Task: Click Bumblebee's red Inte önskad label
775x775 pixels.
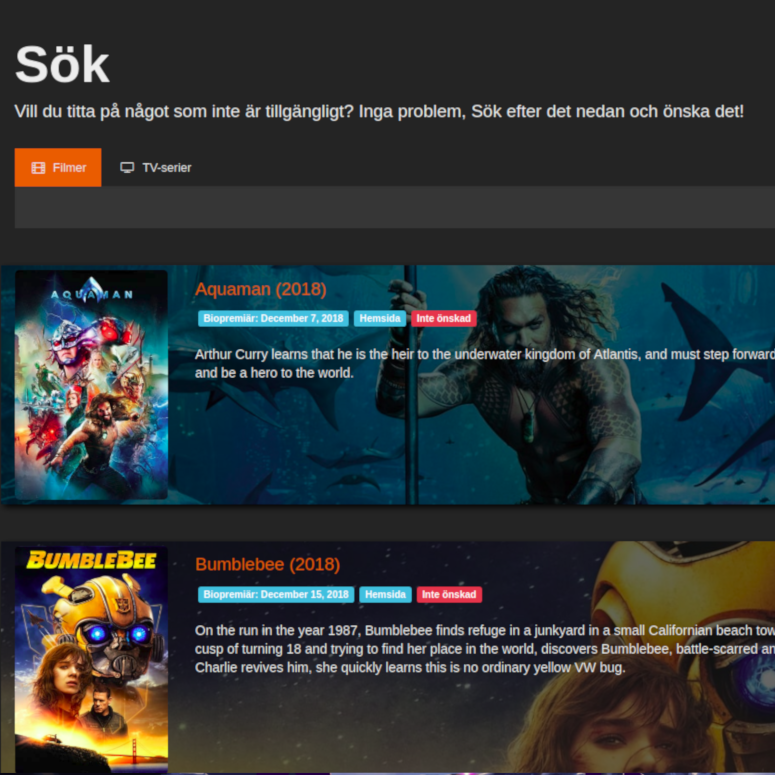Action: pos(449,594)
